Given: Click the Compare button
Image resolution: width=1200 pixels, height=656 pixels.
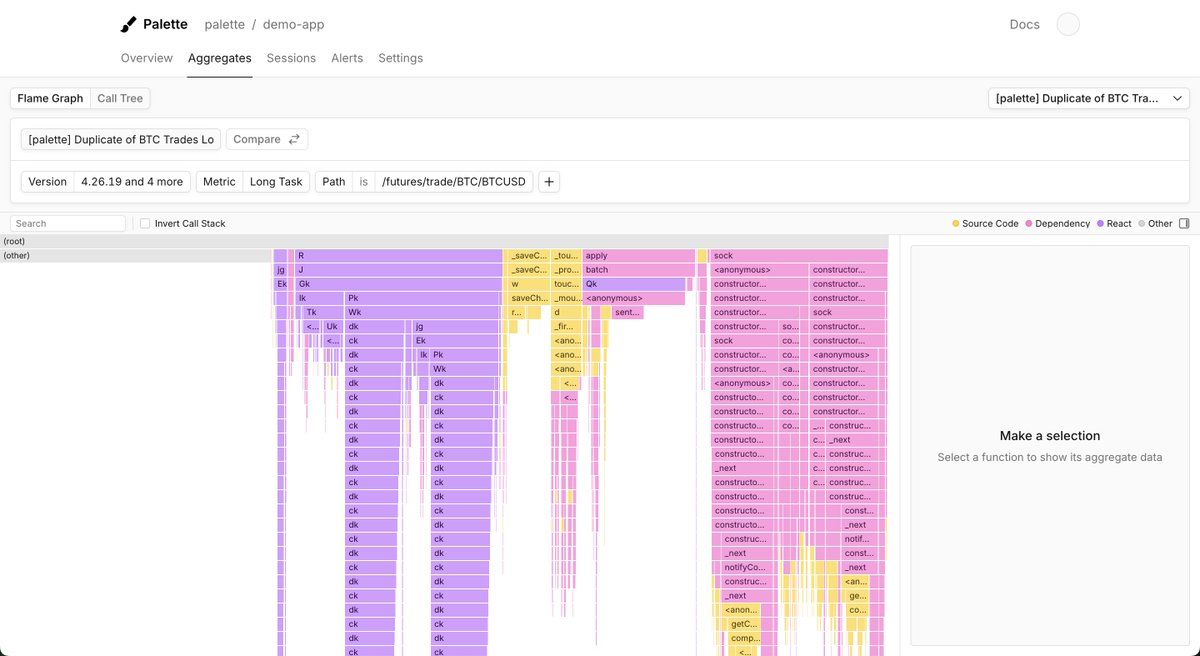Looking at the screenshot, I should (x=267, y=139).
